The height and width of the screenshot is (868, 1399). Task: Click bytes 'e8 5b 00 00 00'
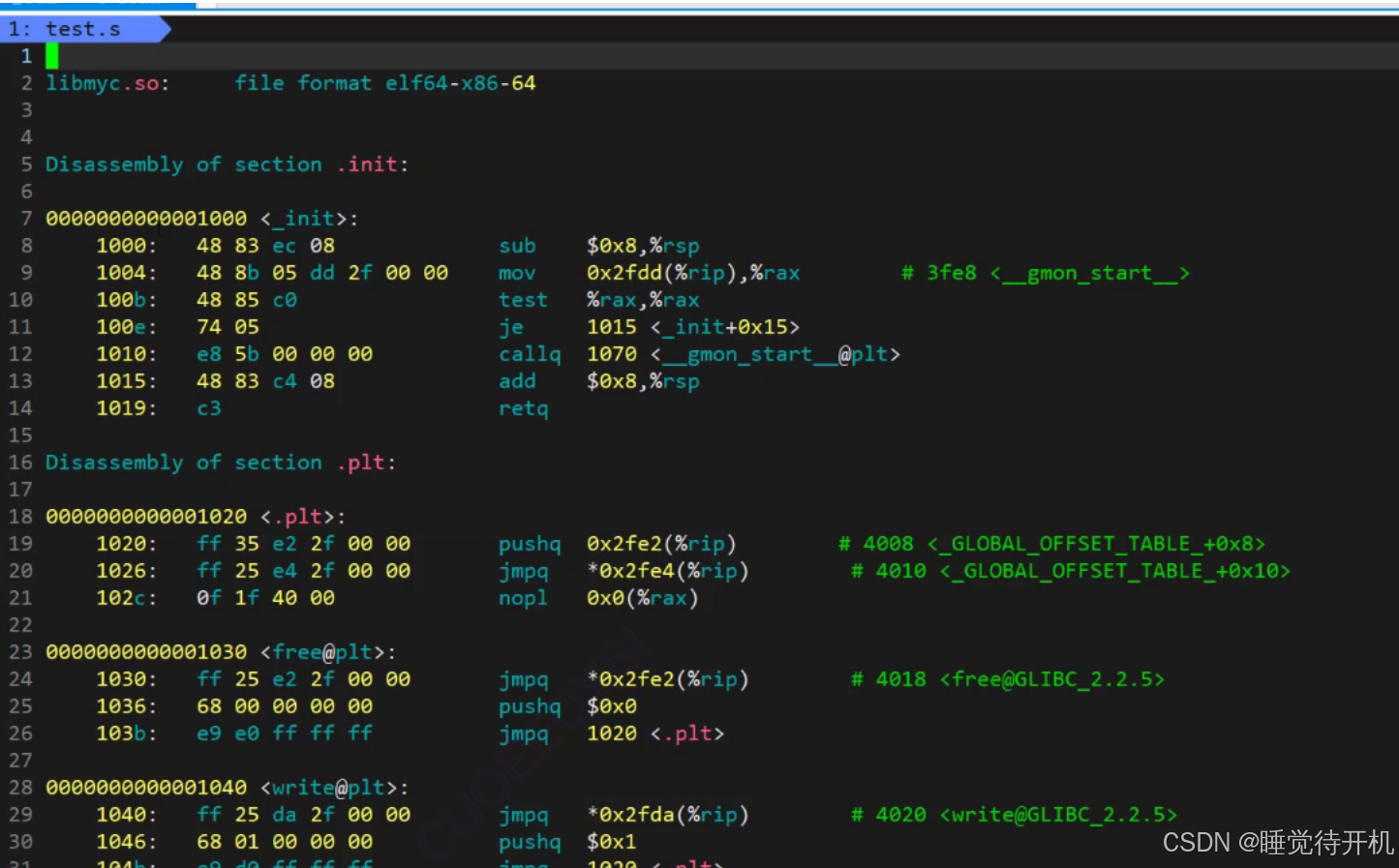285,354
